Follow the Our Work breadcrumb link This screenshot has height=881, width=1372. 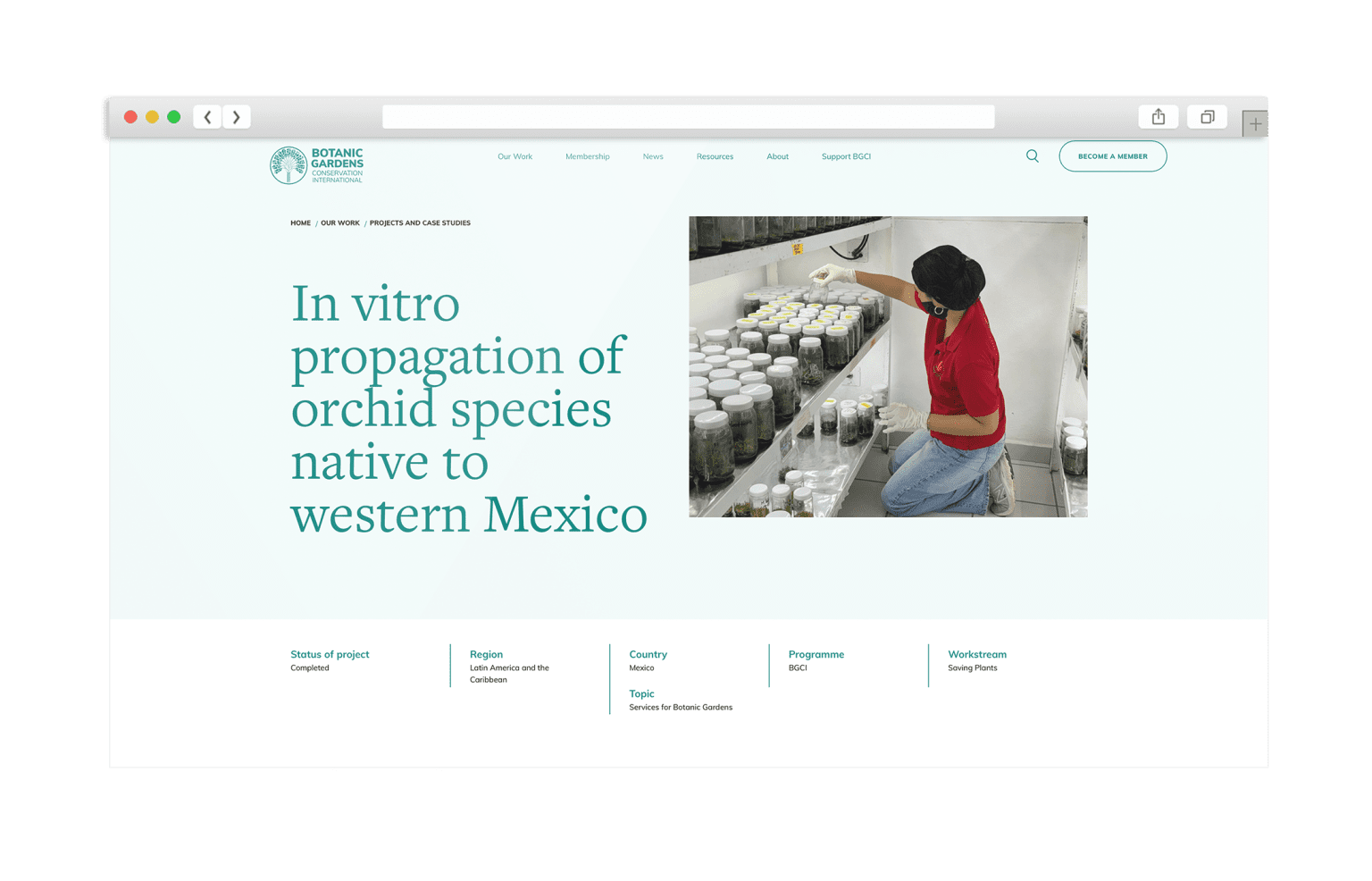pos(339,223)
